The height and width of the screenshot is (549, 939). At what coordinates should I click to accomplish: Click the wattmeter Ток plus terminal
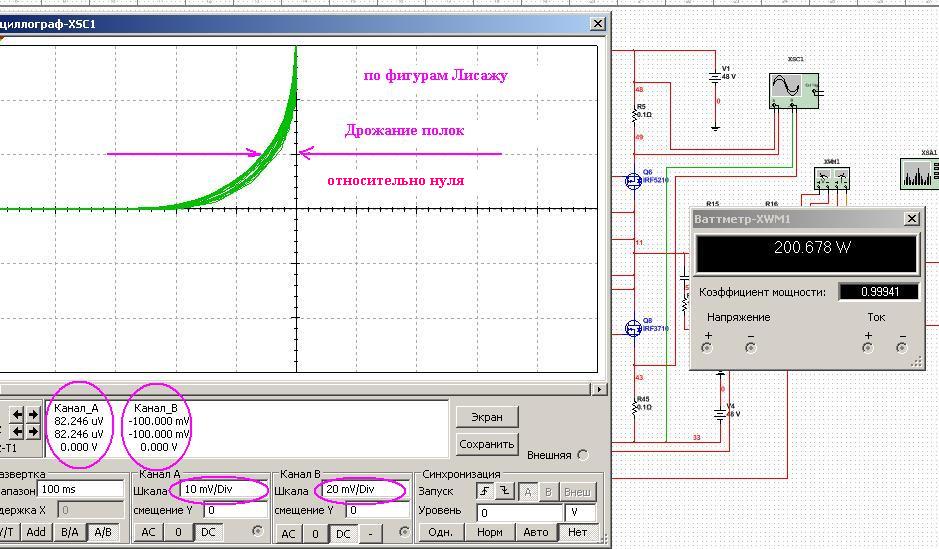tap(868, 348)
